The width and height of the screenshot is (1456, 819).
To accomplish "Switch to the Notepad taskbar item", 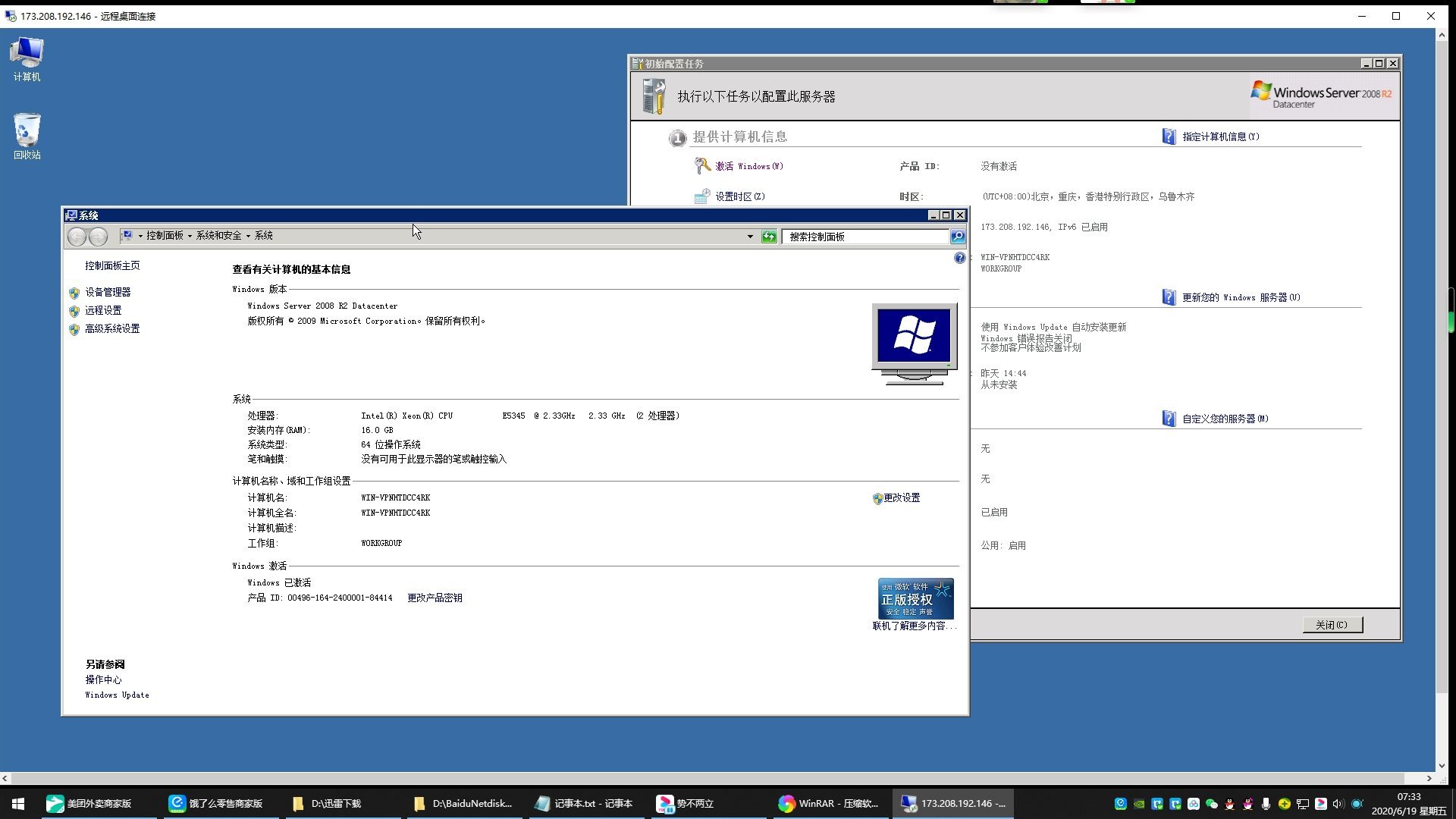I will click(584, 803).
